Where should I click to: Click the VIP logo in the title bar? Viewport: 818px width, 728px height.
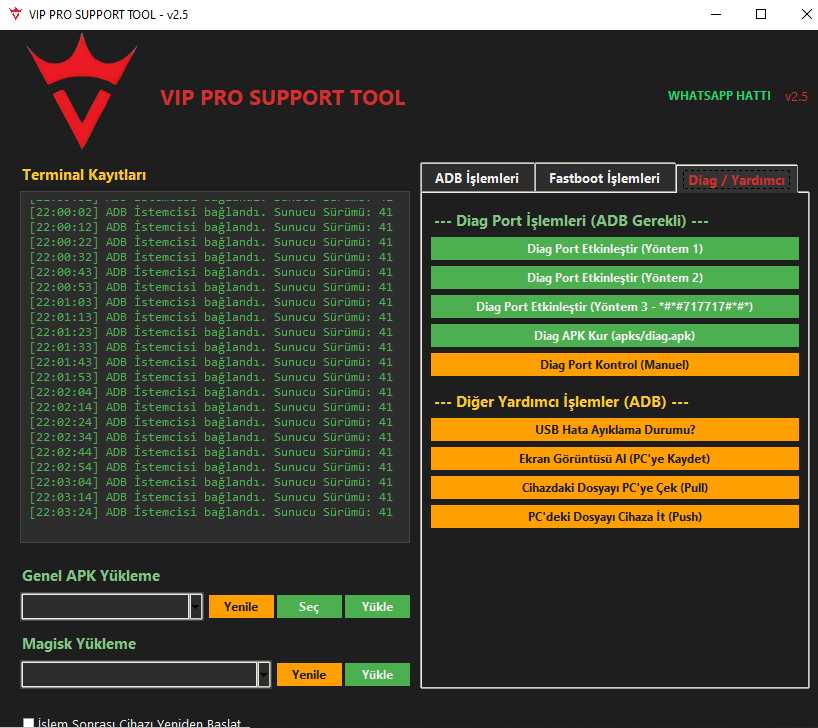(x=13, y=14)
